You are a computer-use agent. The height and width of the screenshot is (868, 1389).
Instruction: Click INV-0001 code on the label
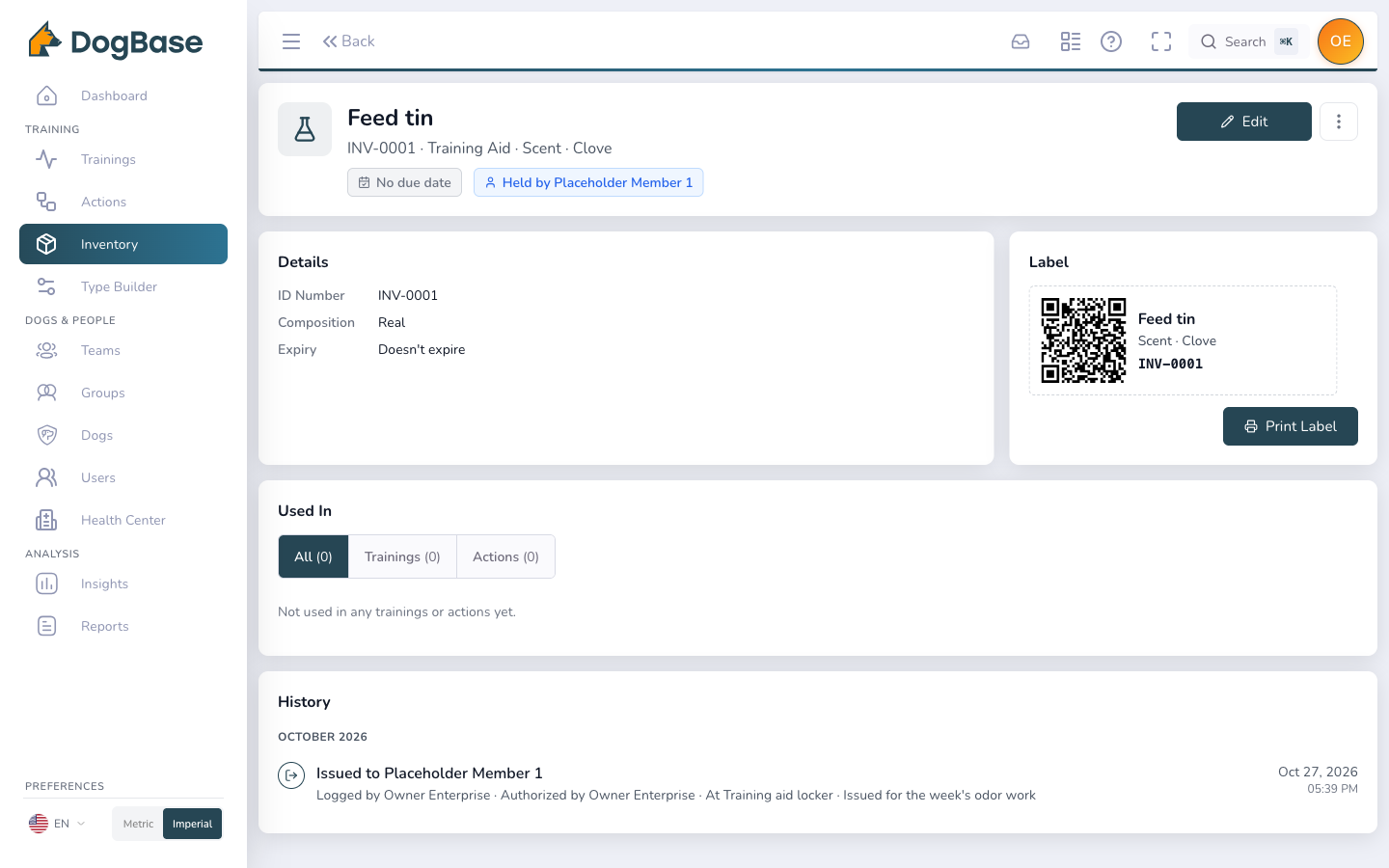(x=1170, y=364)
